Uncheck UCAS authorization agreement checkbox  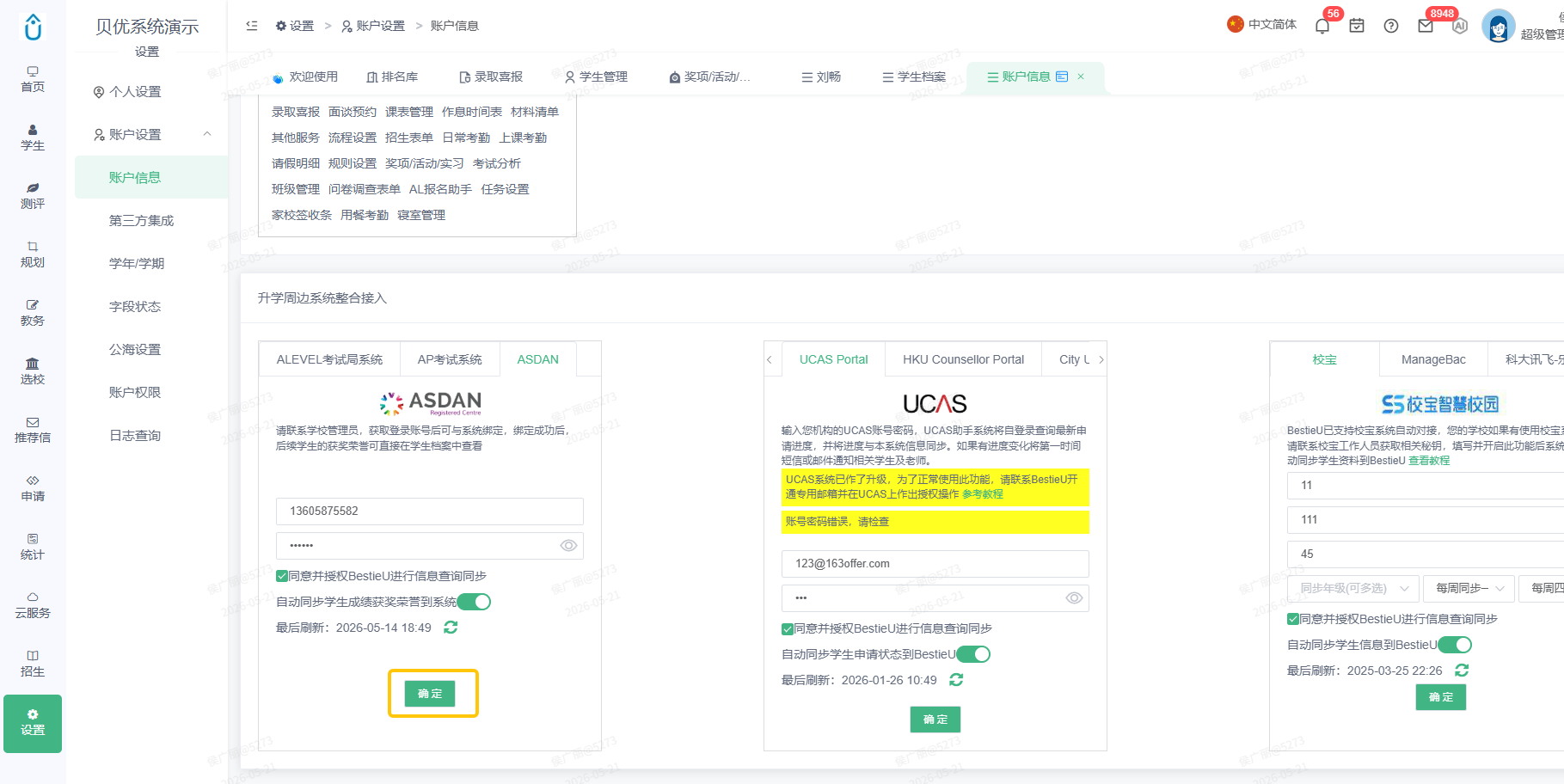(788, 628)
